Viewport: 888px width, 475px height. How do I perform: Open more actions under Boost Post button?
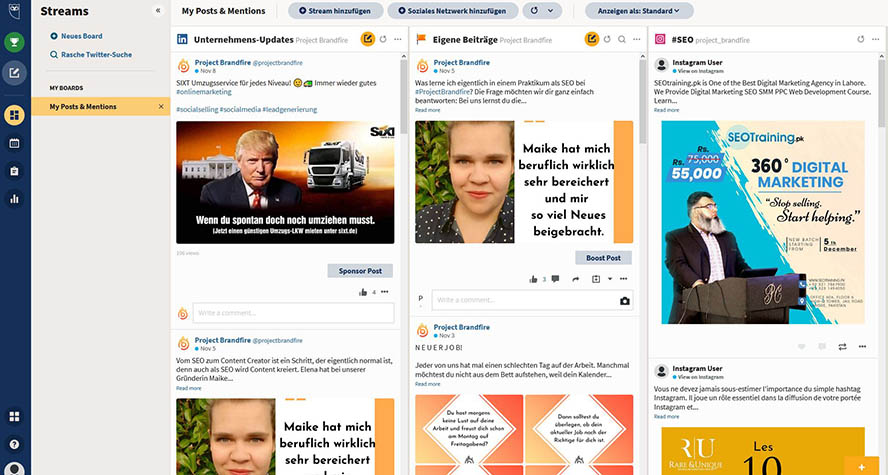pyautogui.click(x=624, y=279)
